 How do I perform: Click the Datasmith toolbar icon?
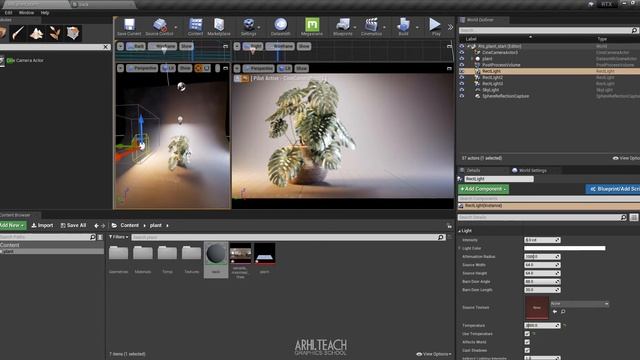click(281, 27)
